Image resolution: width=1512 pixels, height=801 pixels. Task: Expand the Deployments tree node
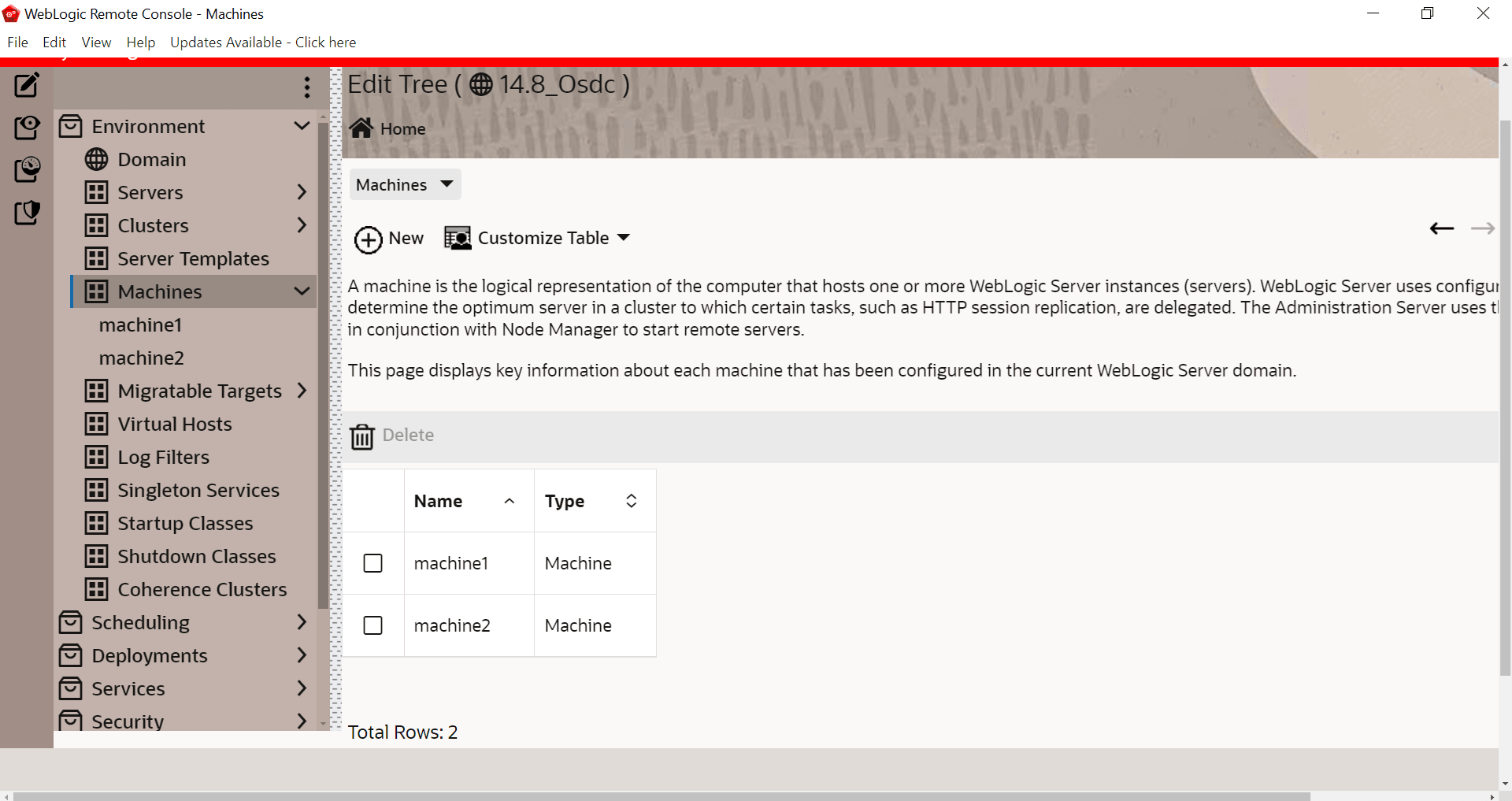(x=302, y=655)
